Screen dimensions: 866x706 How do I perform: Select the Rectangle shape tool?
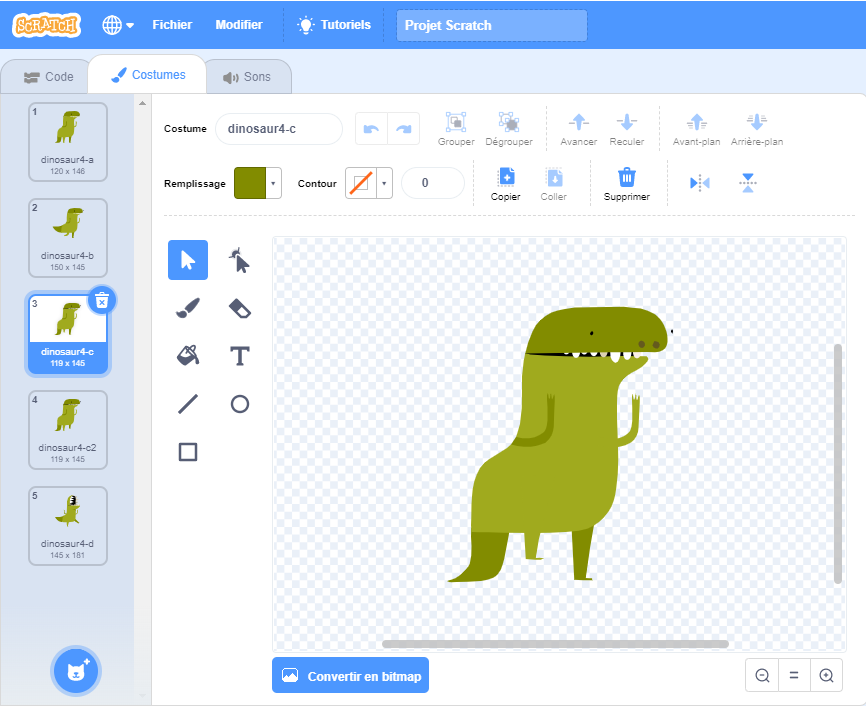point(188,452)
